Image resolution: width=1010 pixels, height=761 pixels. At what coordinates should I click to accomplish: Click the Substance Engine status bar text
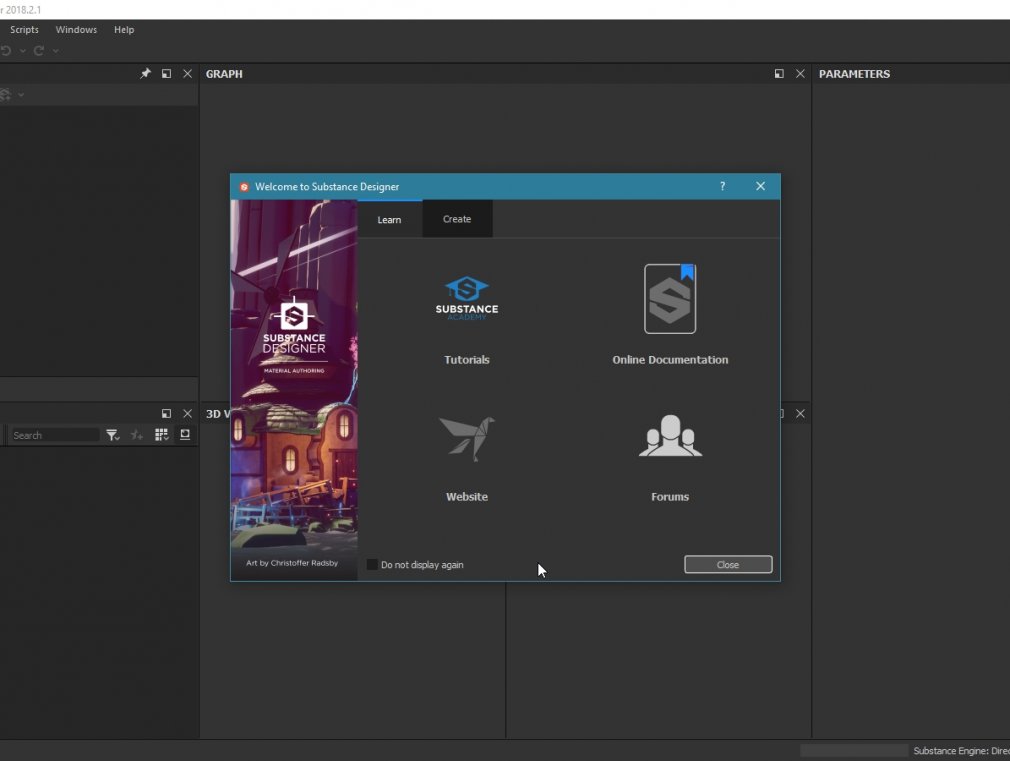pos(961,751)
